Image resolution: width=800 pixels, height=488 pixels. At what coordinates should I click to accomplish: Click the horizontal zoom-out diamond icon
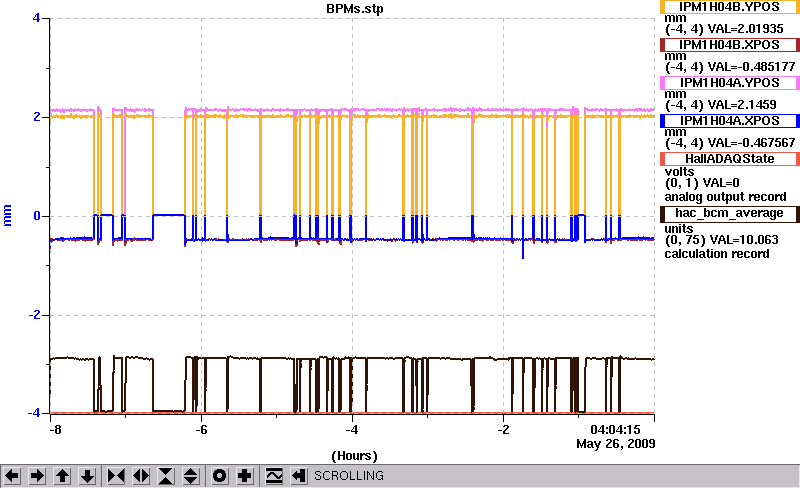coord(141,476)
